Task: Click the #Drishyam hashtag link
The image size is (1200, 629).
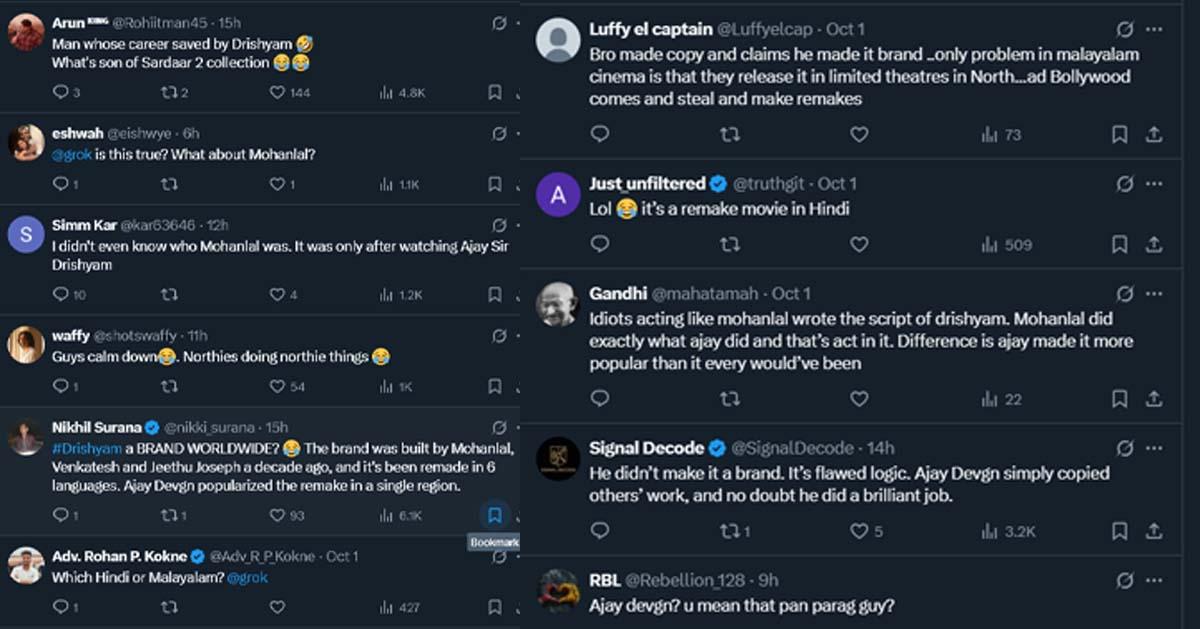Action: pos(86,448)
